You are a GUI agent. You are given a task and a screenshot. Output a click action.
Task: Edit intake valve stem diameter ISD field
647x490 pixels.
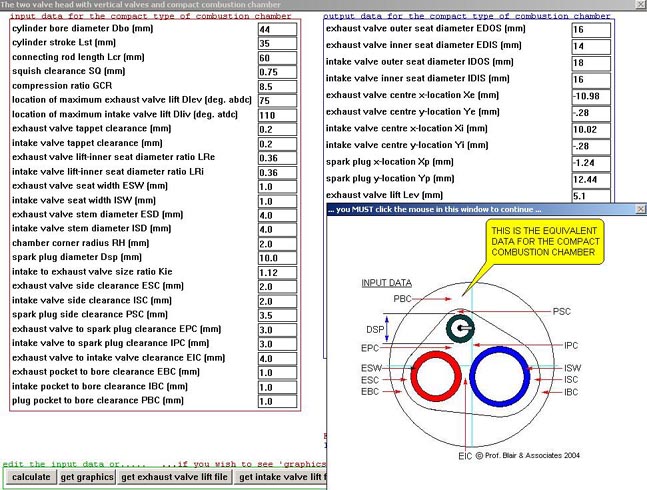tap(277, 229)
